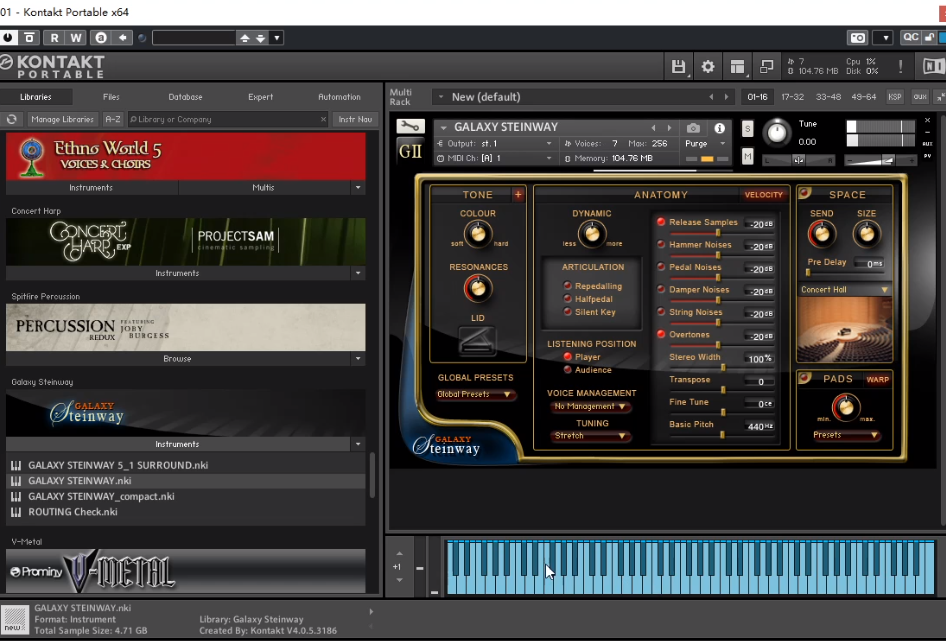Click the minimized view windows icon
The height and width of the screenshot is (641, 946).
coord(766,66)
